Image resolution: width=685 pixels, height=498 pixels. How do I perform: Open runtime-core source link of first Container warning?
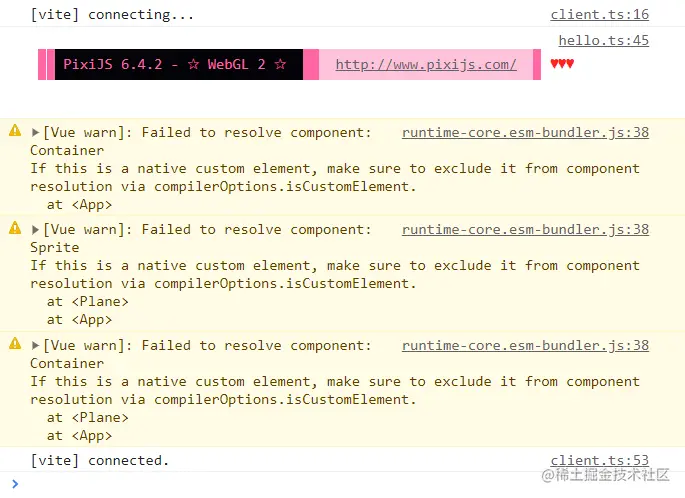pyautogui.click(x=525, y=132)
